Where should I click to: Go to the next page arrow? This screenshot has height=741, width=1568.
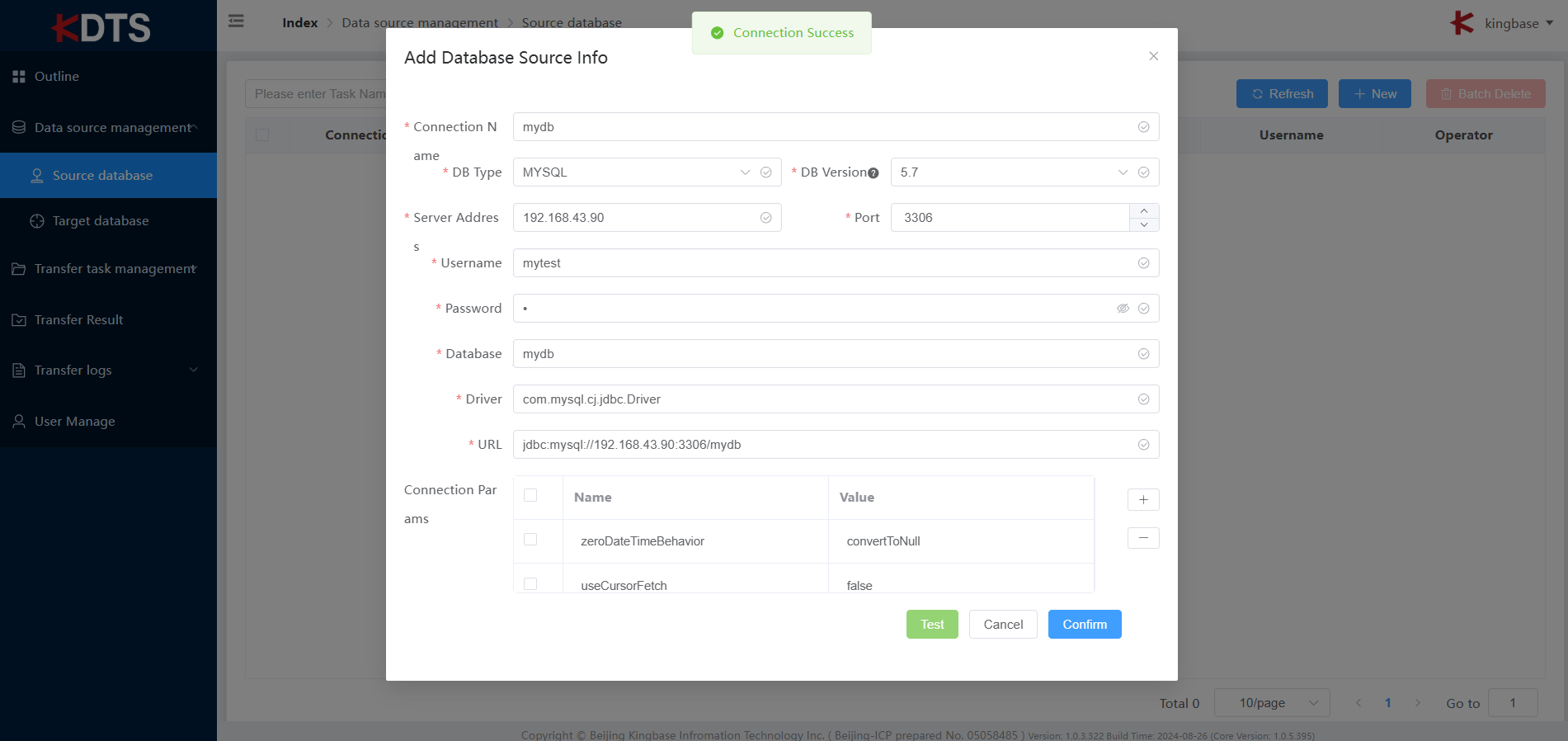[x=1418, y=703]
